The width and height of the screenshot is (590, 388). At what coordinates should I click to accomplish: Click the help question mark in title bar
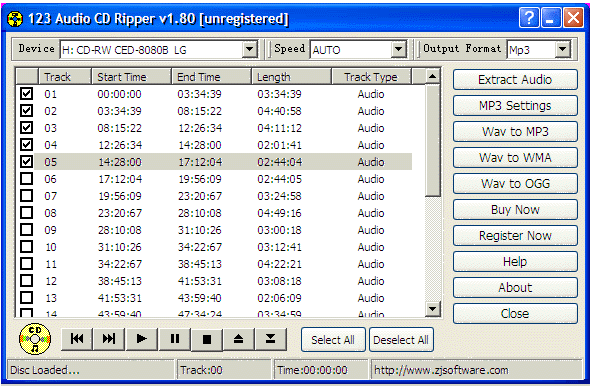tap(529, 18)
